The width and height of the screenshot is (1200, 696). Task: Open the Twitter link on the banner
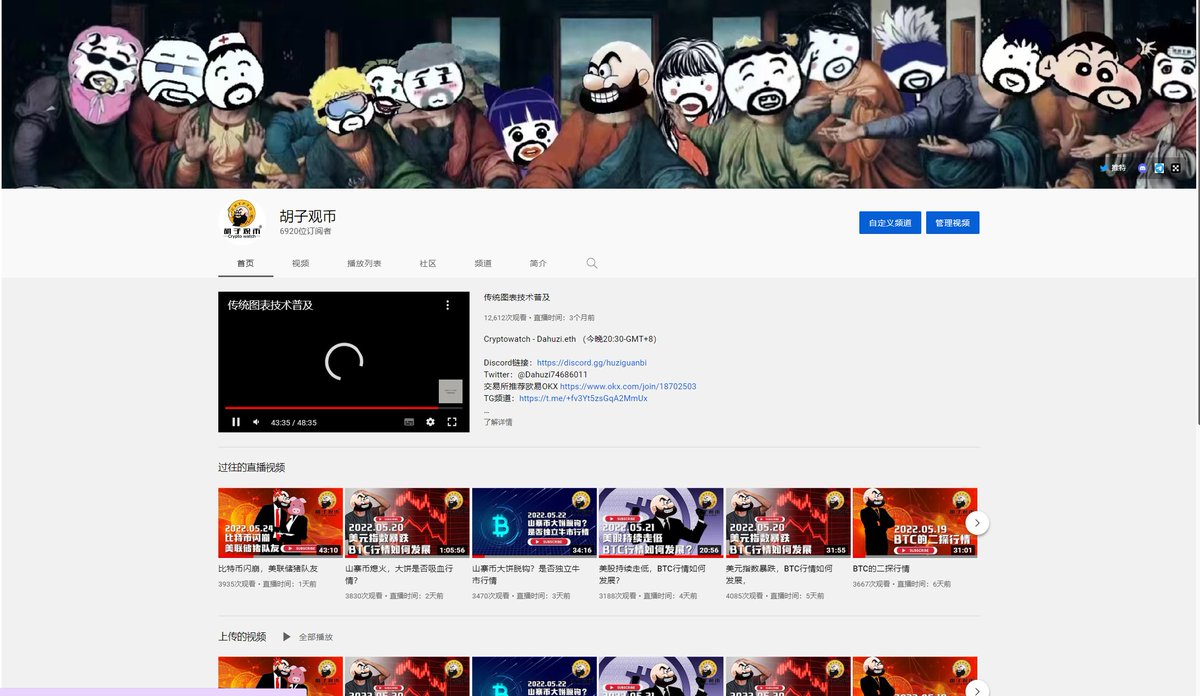(1113, 168)
